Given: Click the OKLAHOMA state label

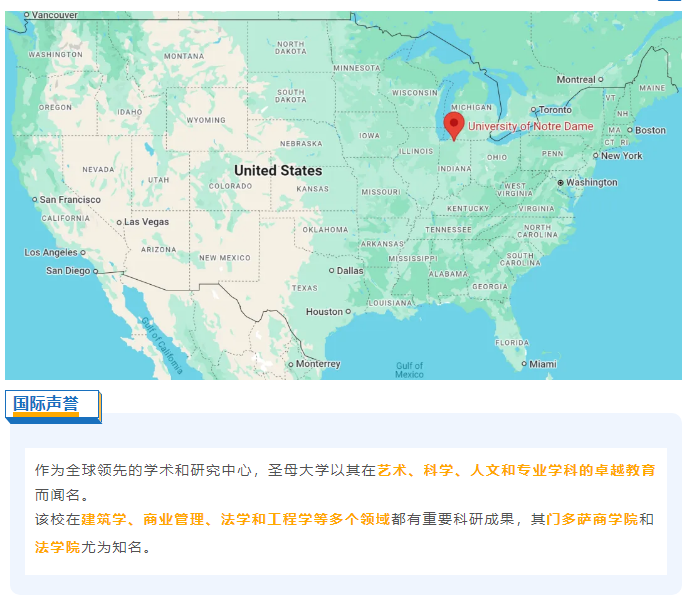Looking at the screenshot, I should click(x=325, y=230).
